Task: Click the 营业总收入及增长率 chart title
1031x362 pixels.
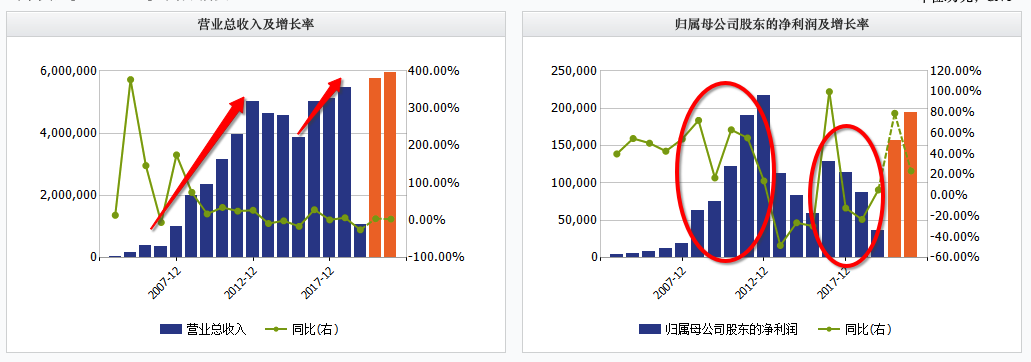Action: pos(255,24)
